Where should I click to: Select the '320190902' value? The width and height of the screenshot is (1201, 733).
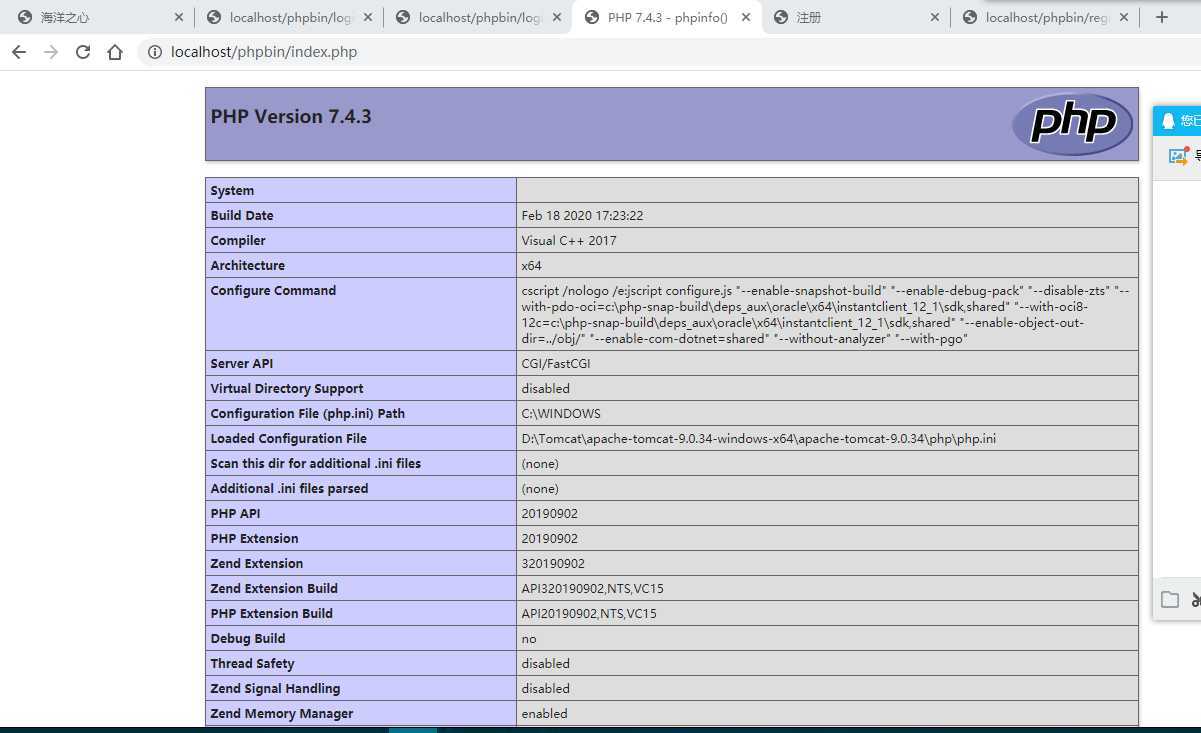click(x=553, y=563)
